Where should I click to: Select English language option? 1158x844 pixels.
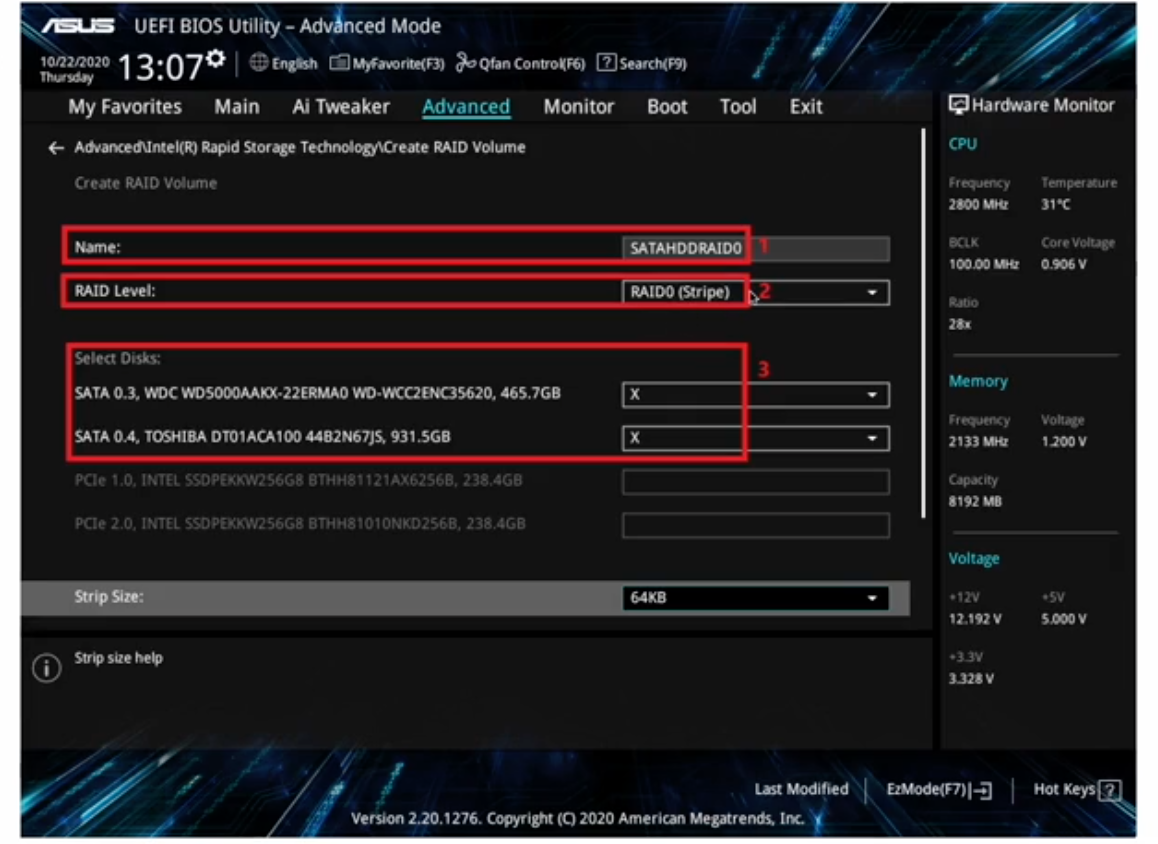pos(294,64)
